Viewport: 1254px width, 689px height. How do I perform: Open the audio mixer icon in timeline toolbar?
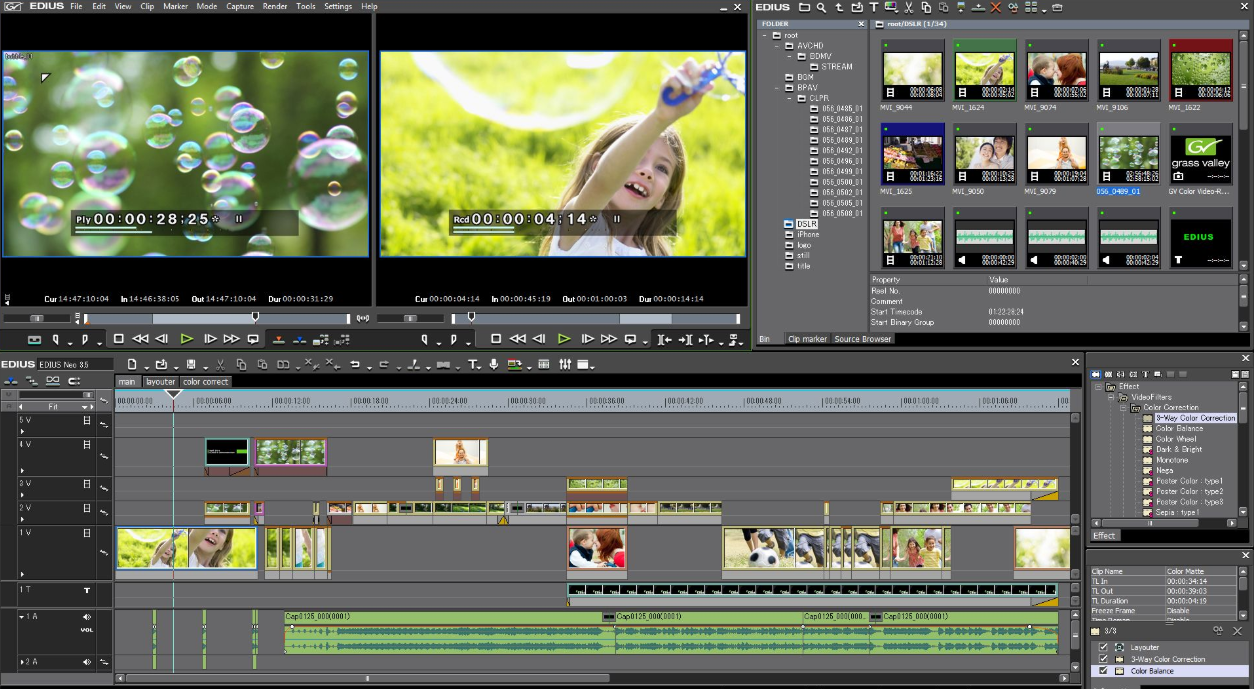(x=565, y=365)
